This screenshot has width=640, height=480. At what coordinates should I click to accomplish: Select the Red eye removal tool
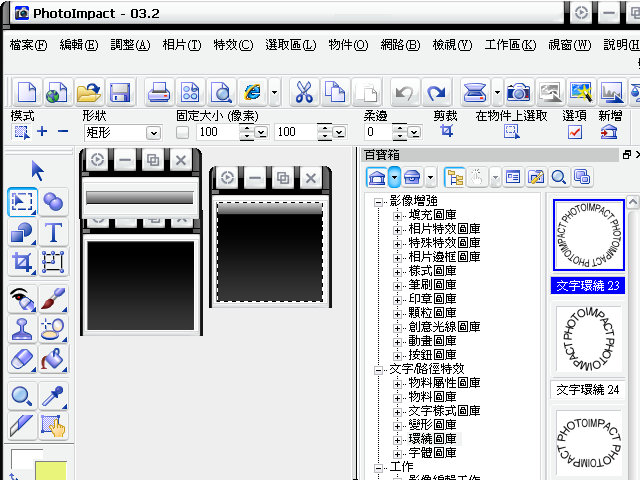(22, 299)
